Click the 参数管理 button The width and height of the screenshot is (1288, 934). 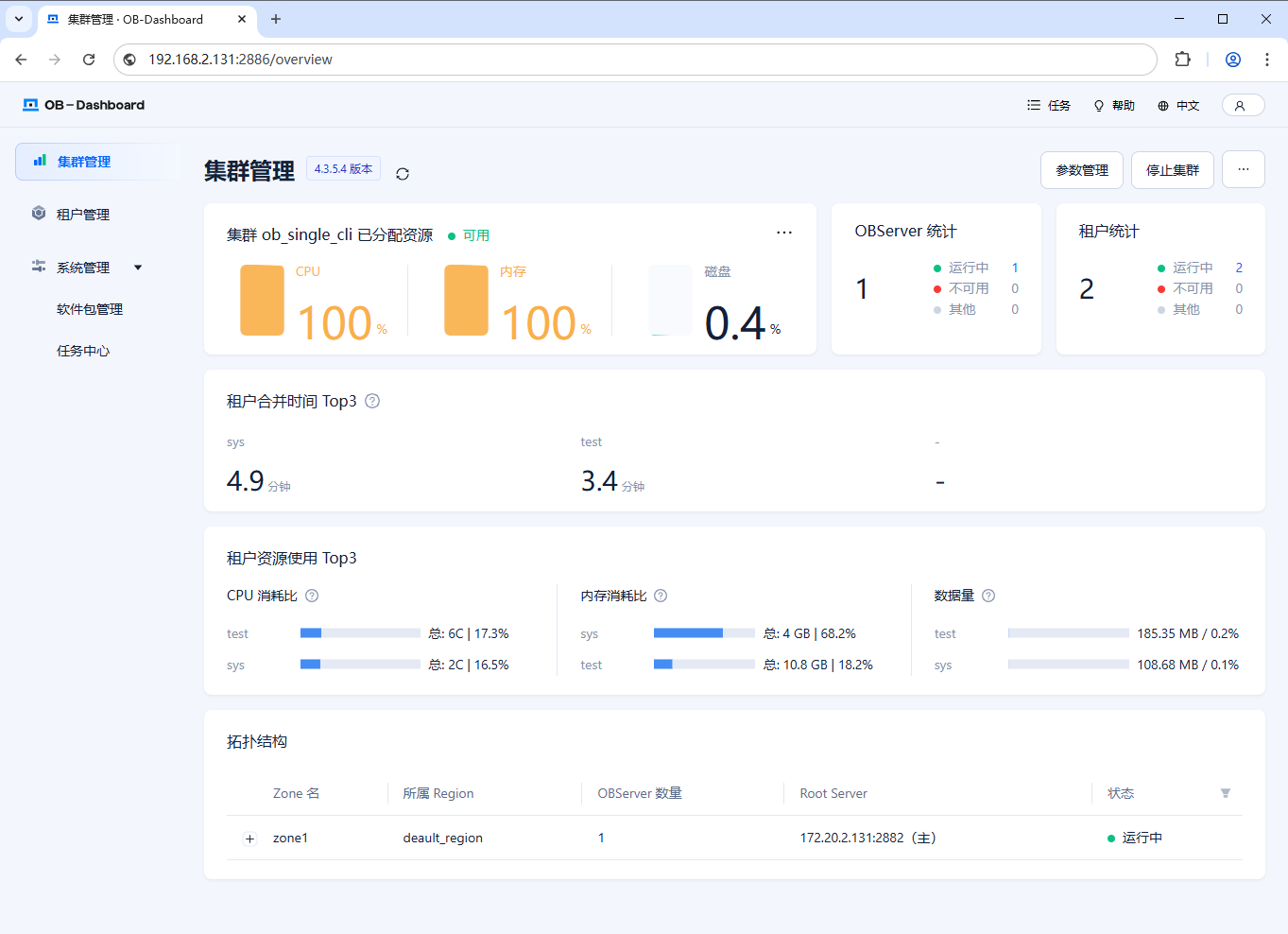1082,170
